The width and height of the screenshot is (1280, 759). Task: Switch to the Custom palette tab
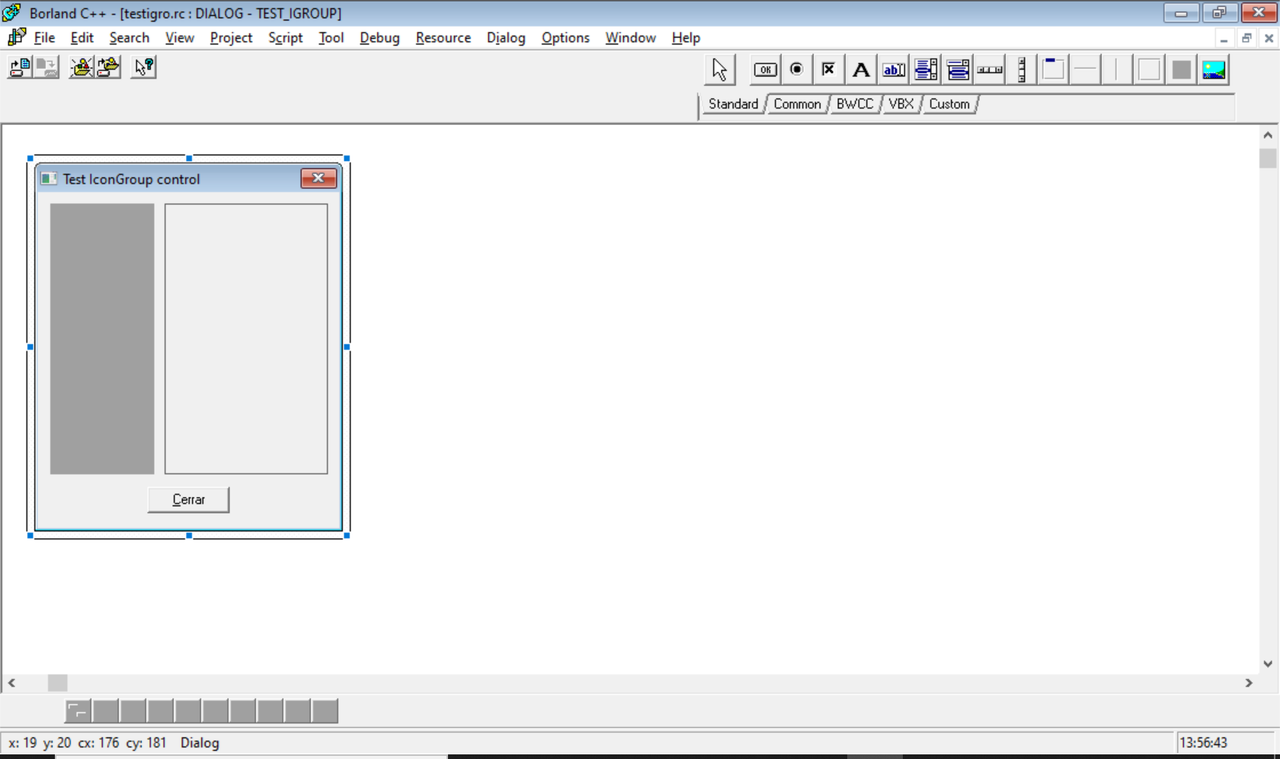[949, 104]
